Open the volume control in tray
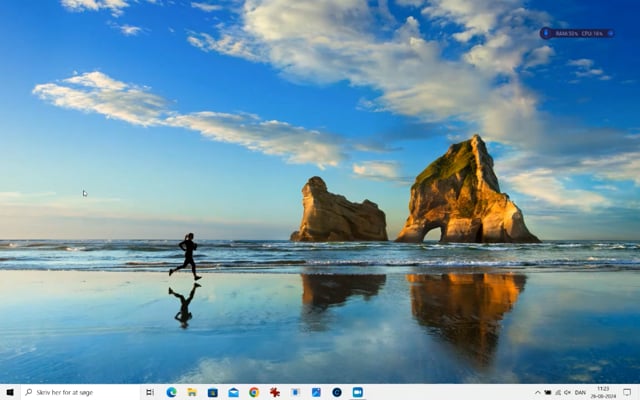 pyautogui.click(x=568, y=392)
